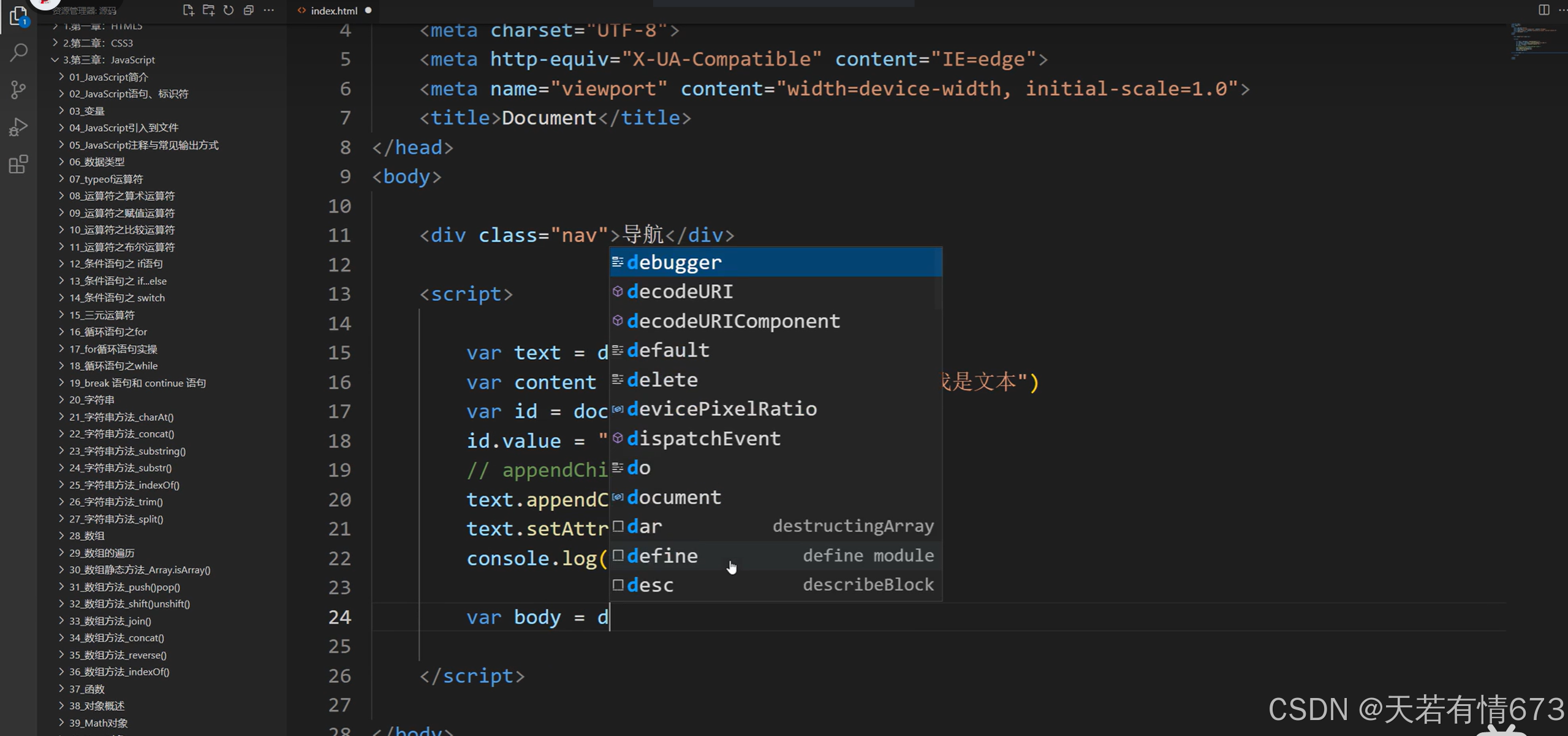
Task: Open the Extensions view
Action: [x=18, y=164]
